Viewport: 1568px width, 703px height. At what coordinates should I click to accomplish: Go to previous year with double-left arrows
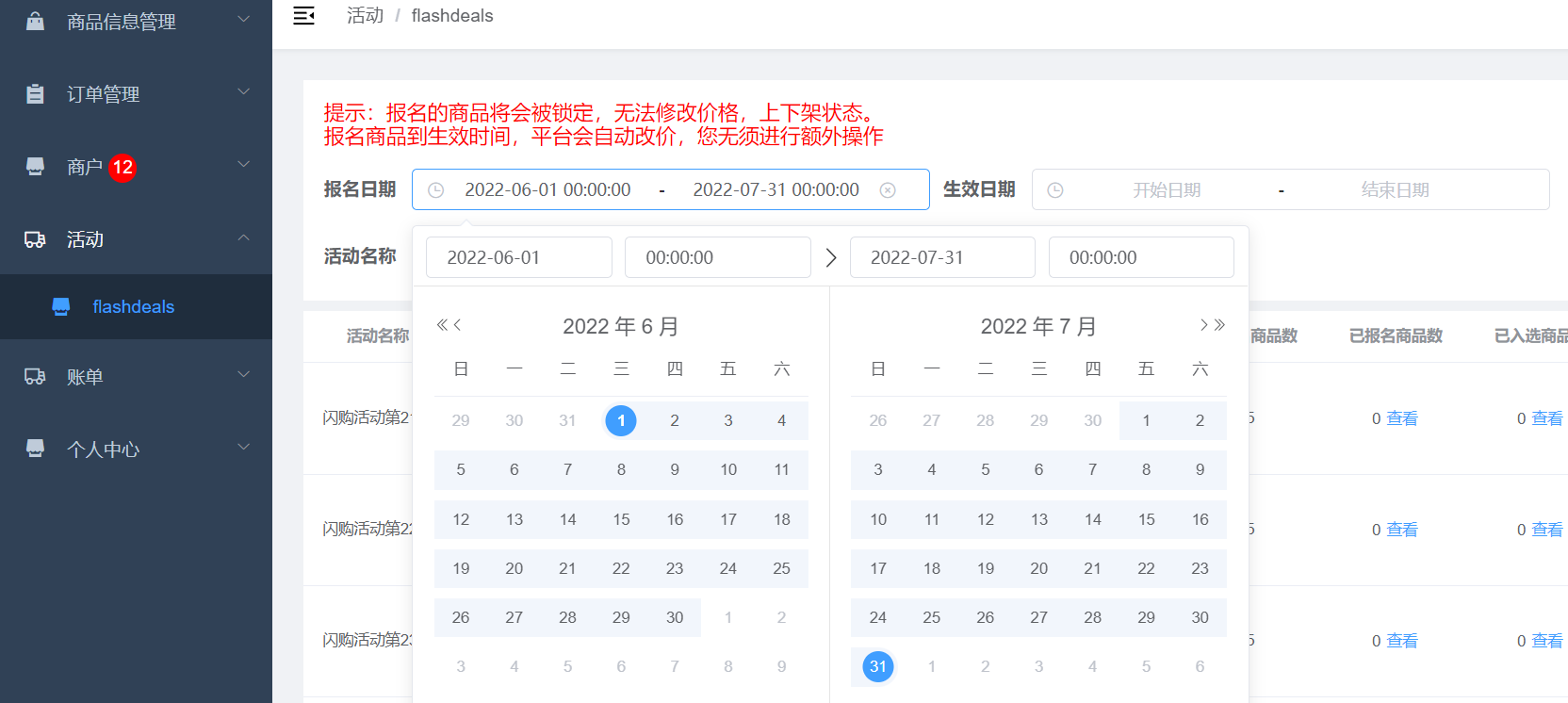(442, 325)
